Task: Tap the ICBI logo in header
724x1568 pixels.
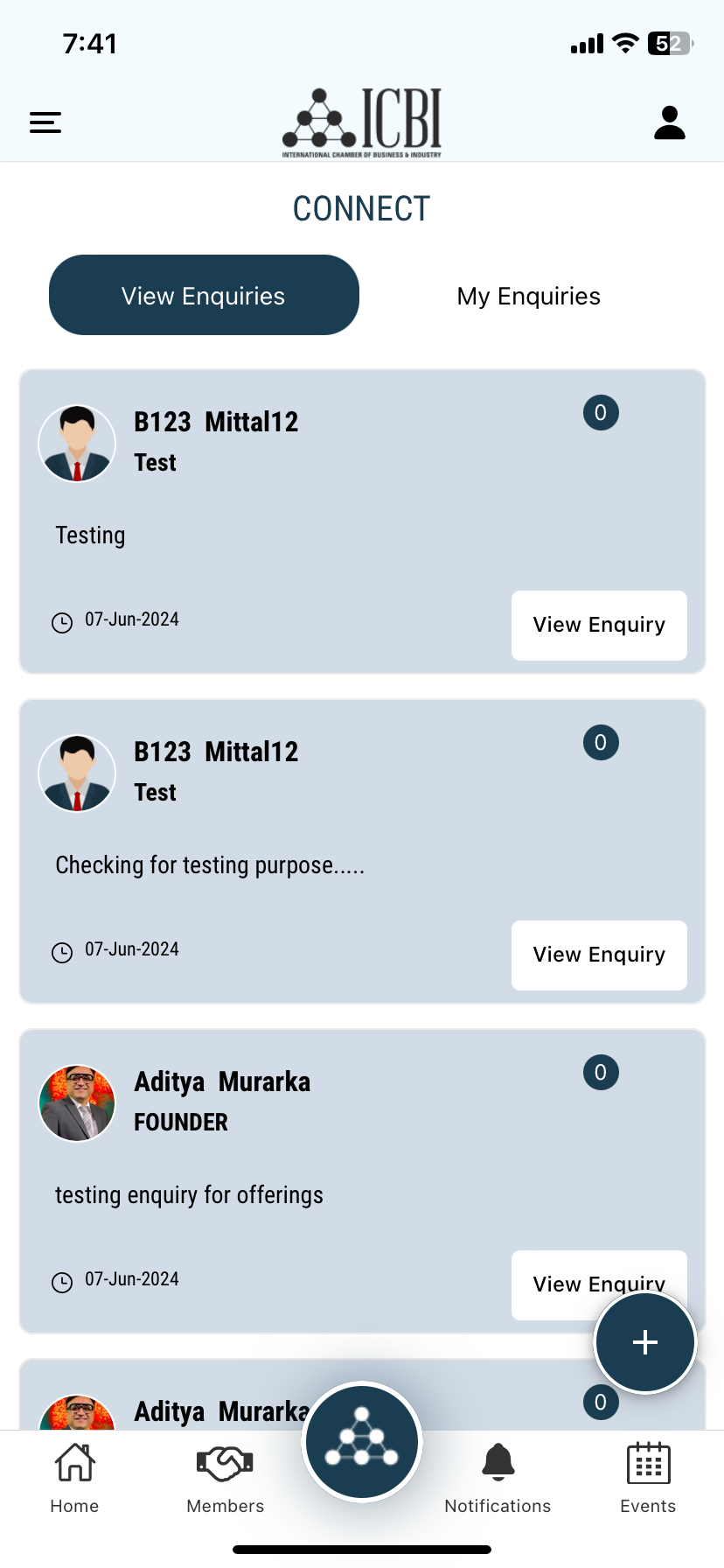Action: click(362, 122)
